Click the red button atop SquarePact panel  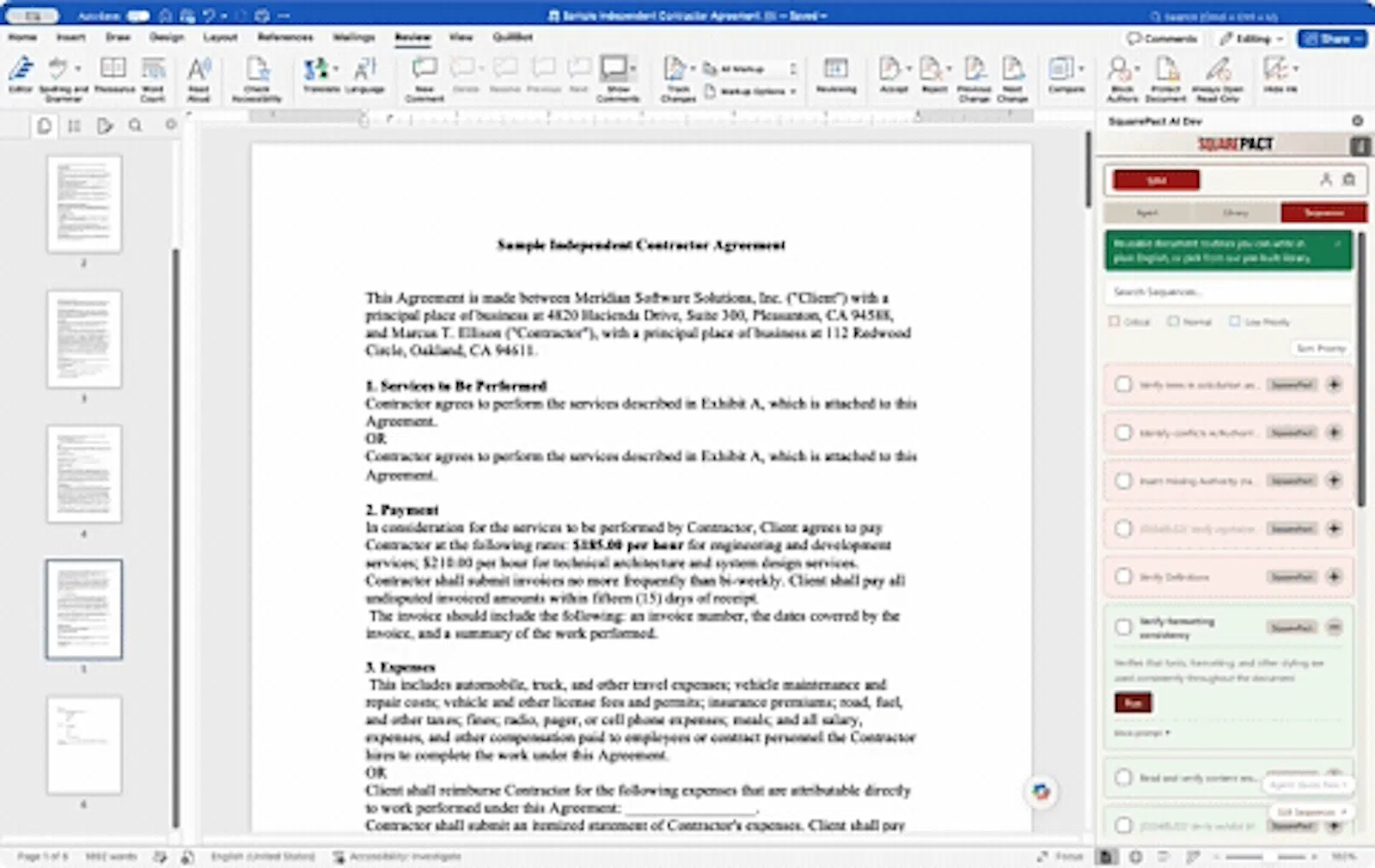point(1156,180)
